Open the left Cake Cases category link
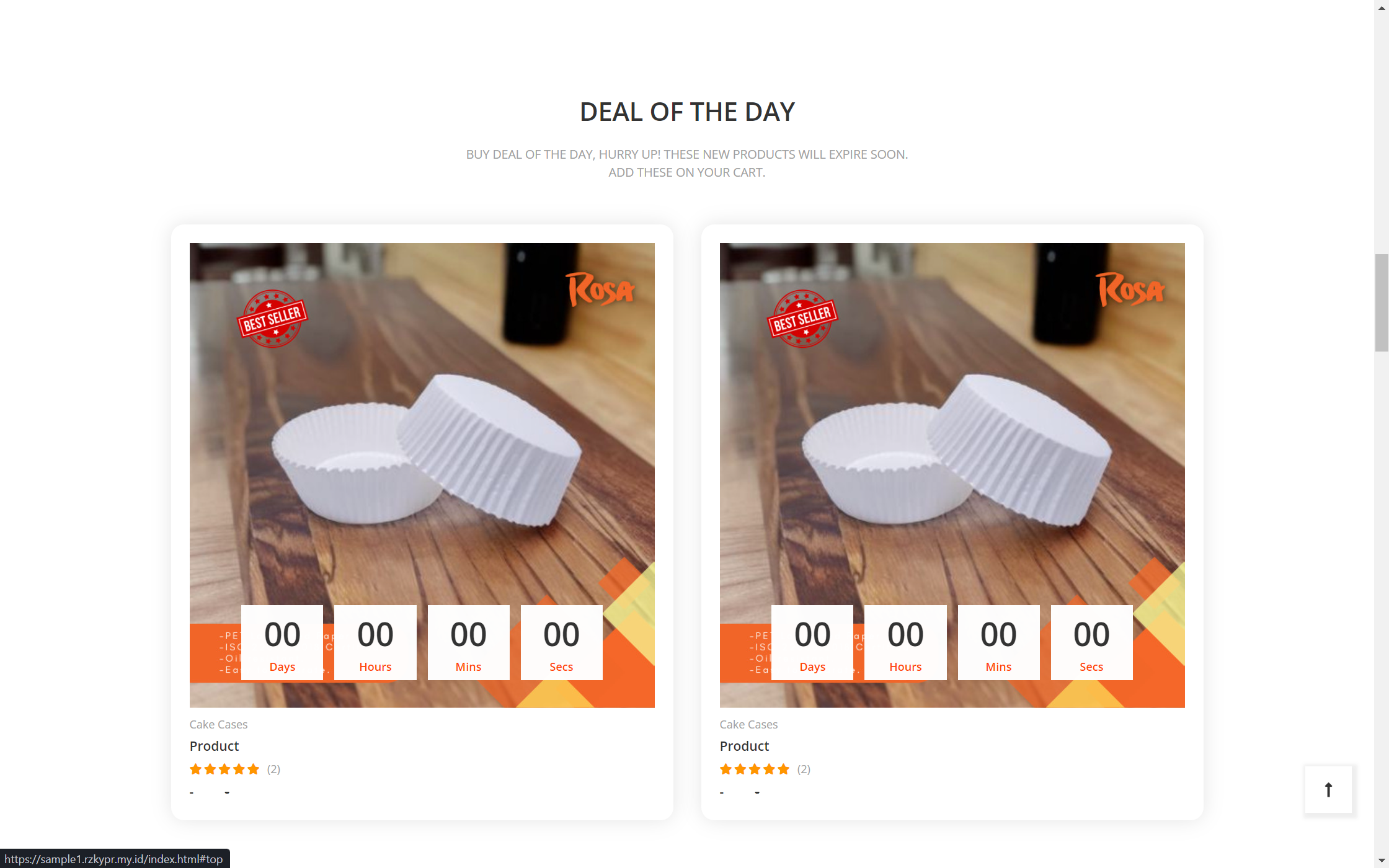Viewport: 1389px width, 868px height. pos(218,724)
